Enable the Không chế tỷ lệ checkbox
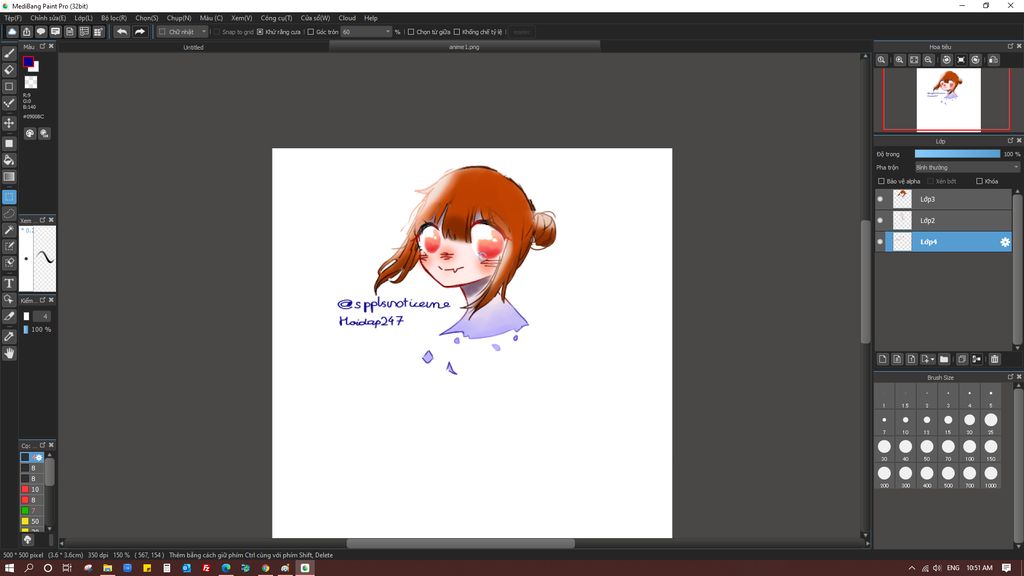 456,32
